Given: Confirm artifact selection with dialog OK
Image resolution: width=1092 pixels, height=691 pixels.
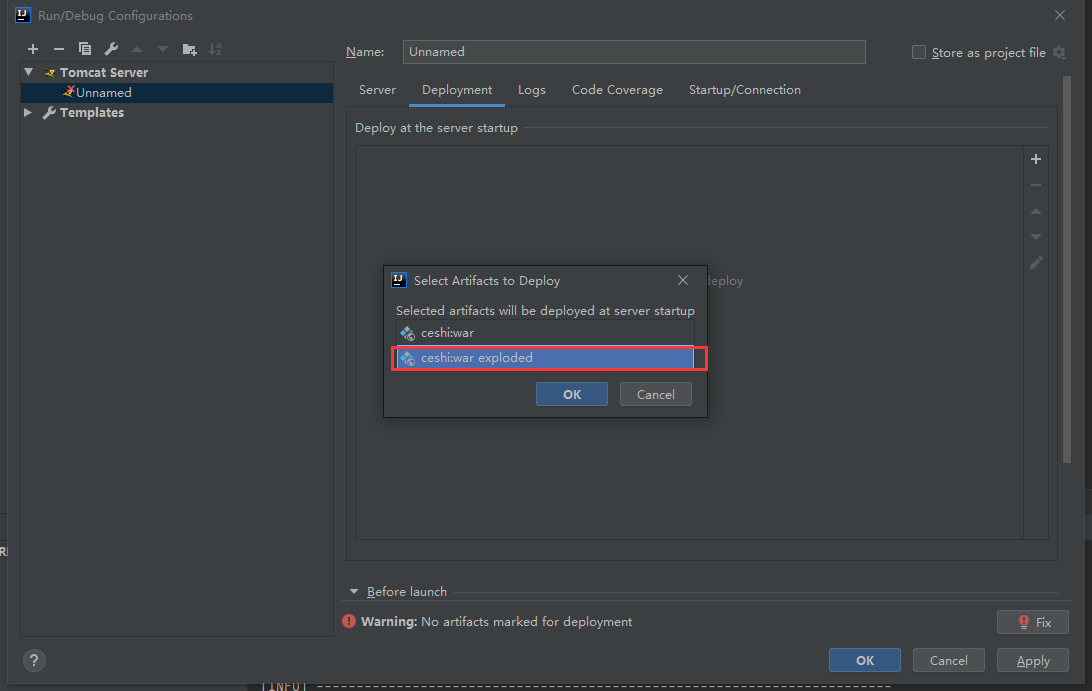Looking at the screenshot, I should pos(572,394).
